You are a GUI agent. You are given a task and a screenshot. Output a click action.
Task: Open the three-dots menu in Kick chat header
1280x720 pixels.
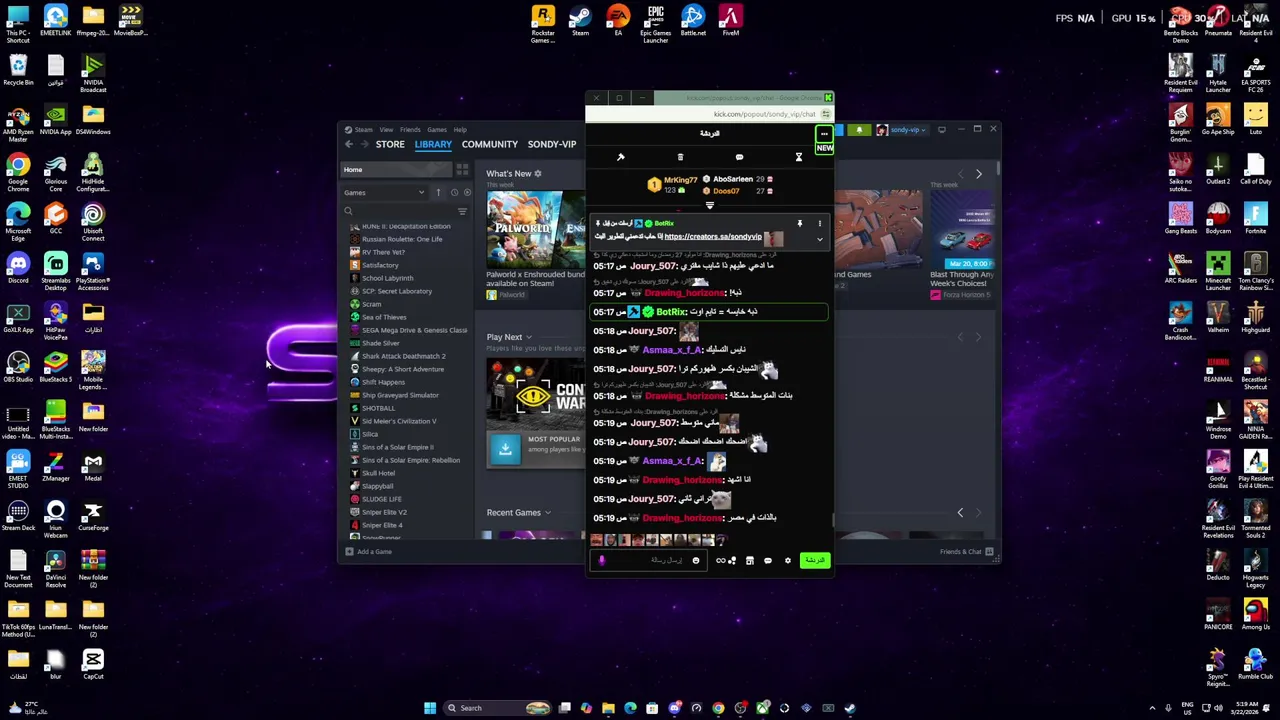tap(824, 134)
